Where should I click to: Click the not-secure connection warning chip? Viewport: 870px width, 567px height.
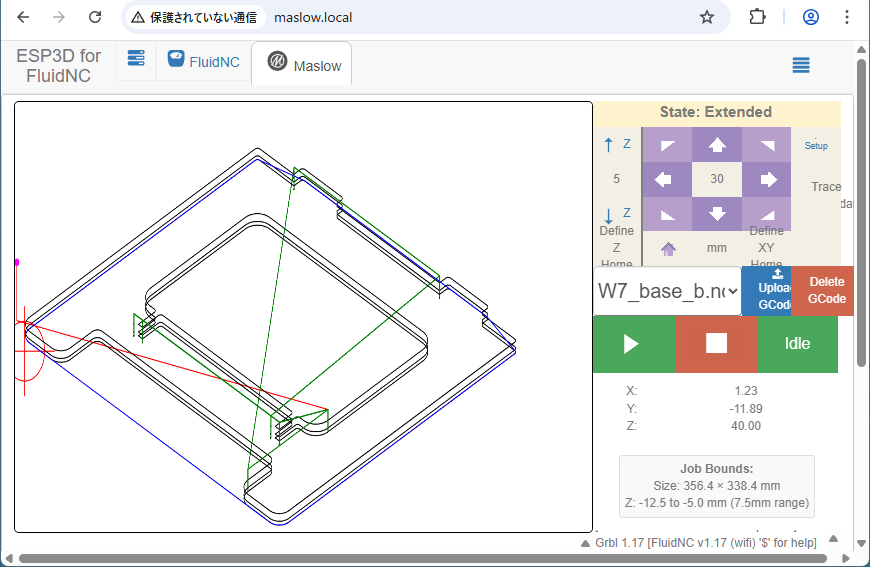[194, 17]
